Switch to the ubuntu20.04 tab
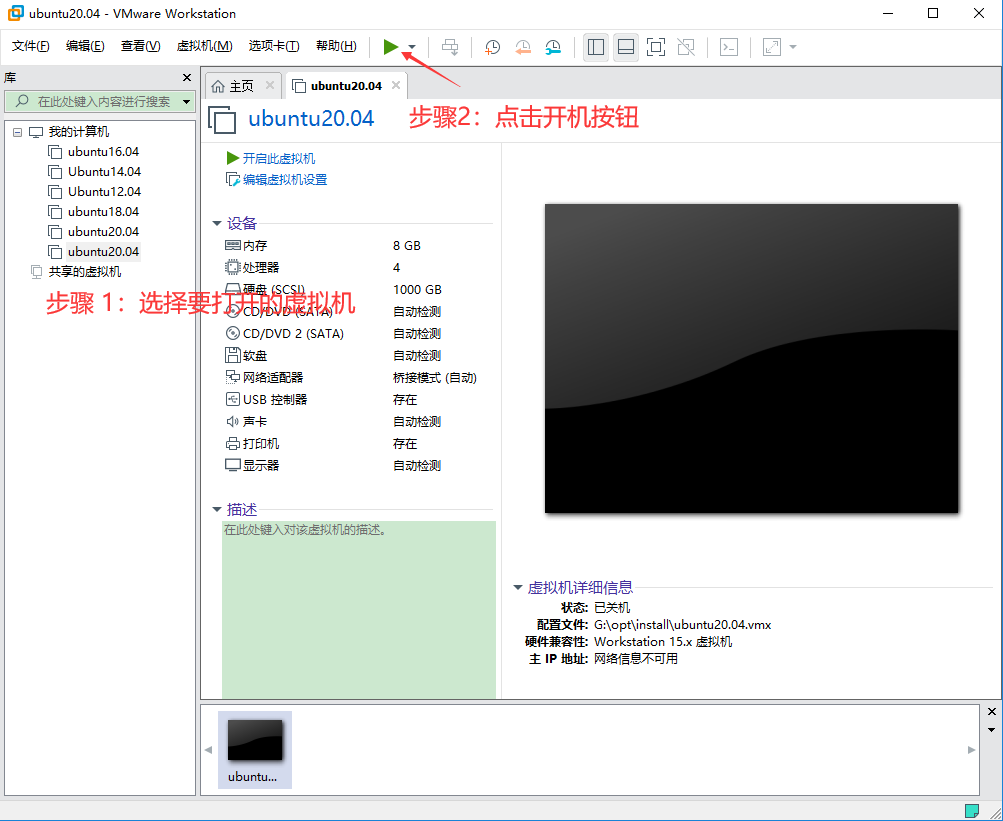The height and width of the screenshot is (821, 1003). point(346,86)
